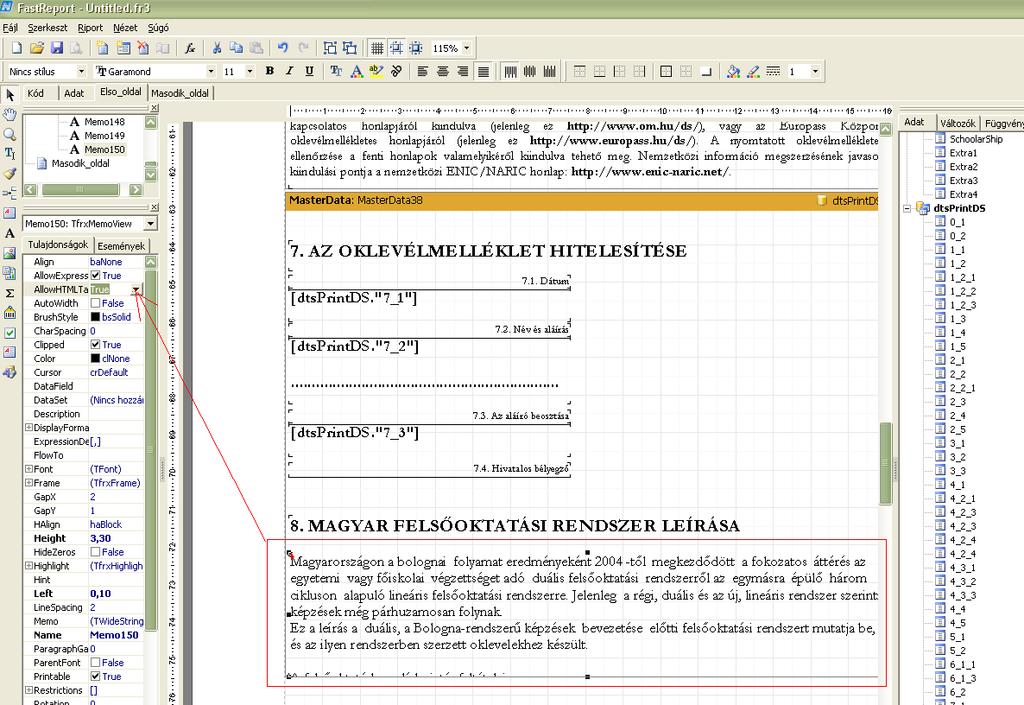Apply bold formatting to the memo
Screen dimensions: 1024x705
click(x=270, y=71)
